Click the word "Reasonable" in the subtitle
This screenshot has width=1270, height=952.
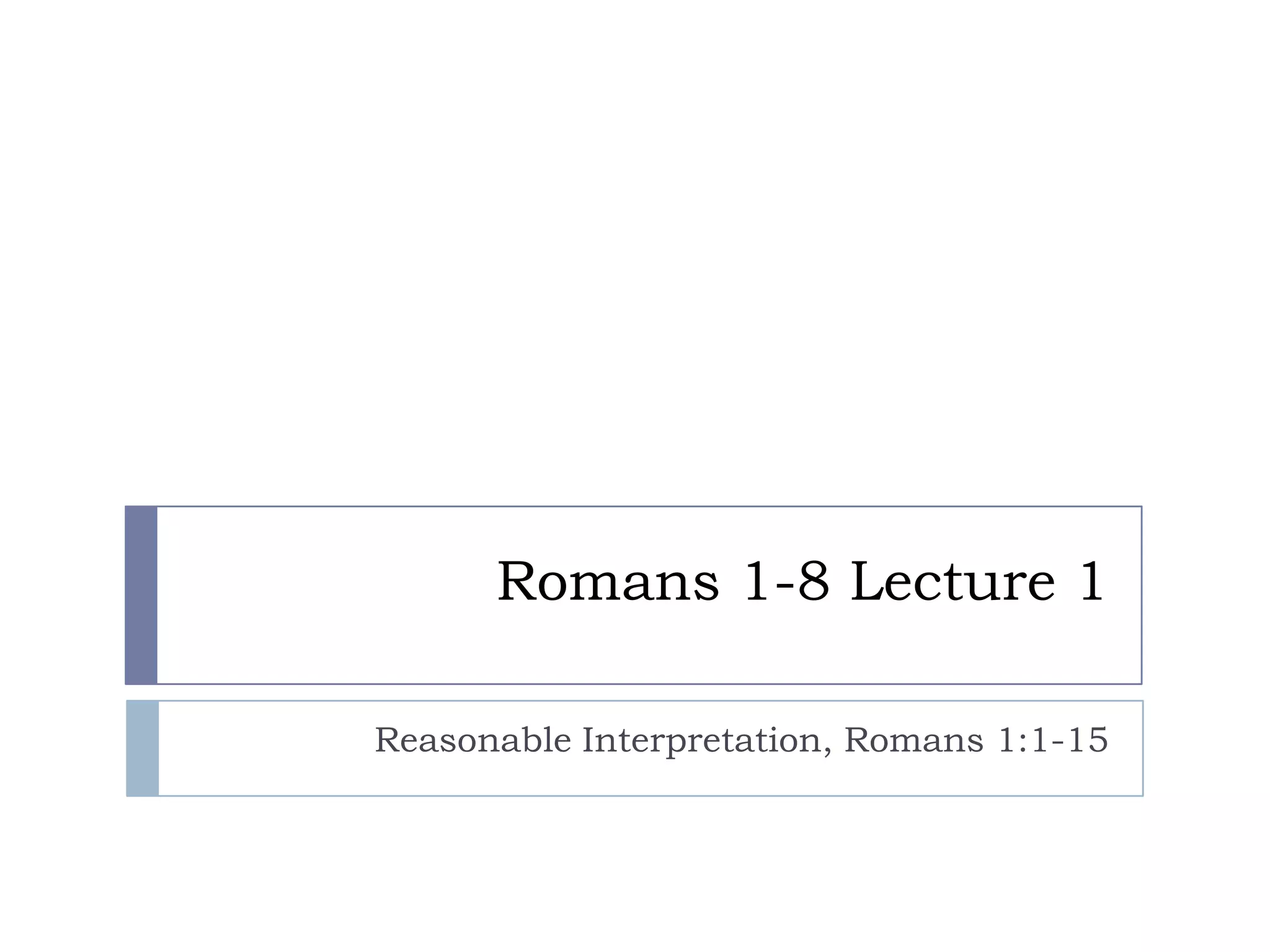click(473, 740)
